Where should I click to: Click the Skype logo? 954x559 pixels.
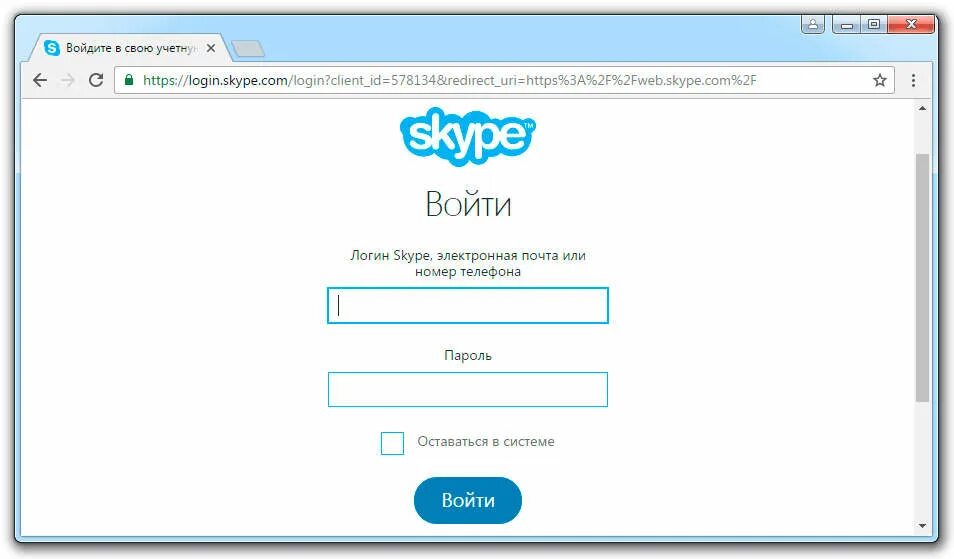(468, 136)
